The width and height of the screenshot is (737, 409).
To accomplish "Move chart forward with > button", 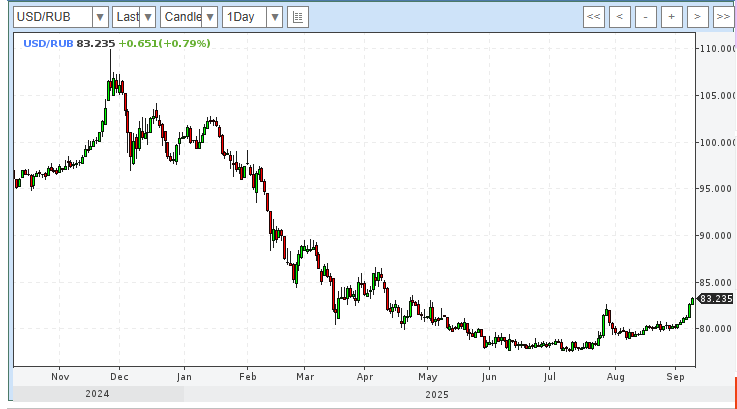I will (x=698, y=17).
